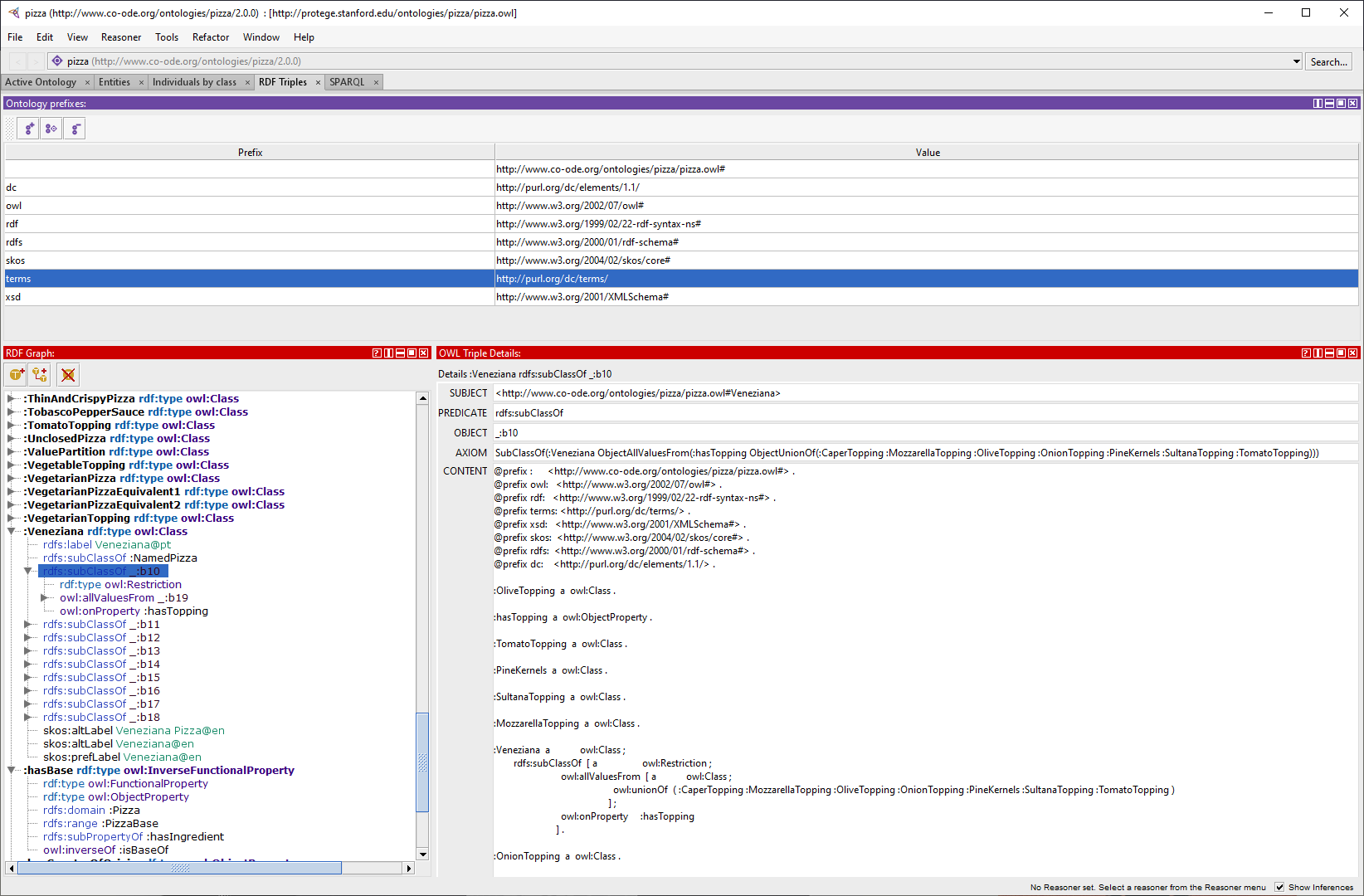
Task: Close the SPARQL tab
Action: click(376, 82)
